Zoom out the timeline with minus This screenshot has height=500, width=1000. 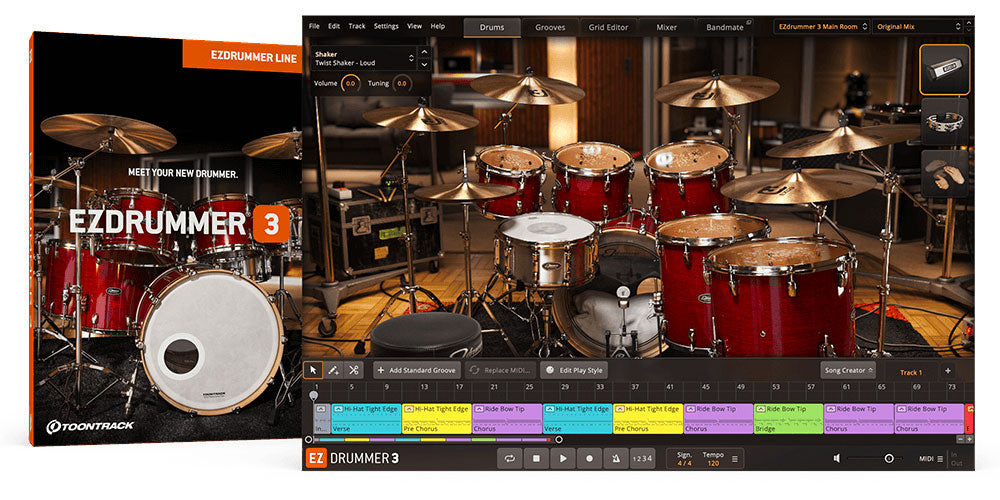[x=961, y=439]
